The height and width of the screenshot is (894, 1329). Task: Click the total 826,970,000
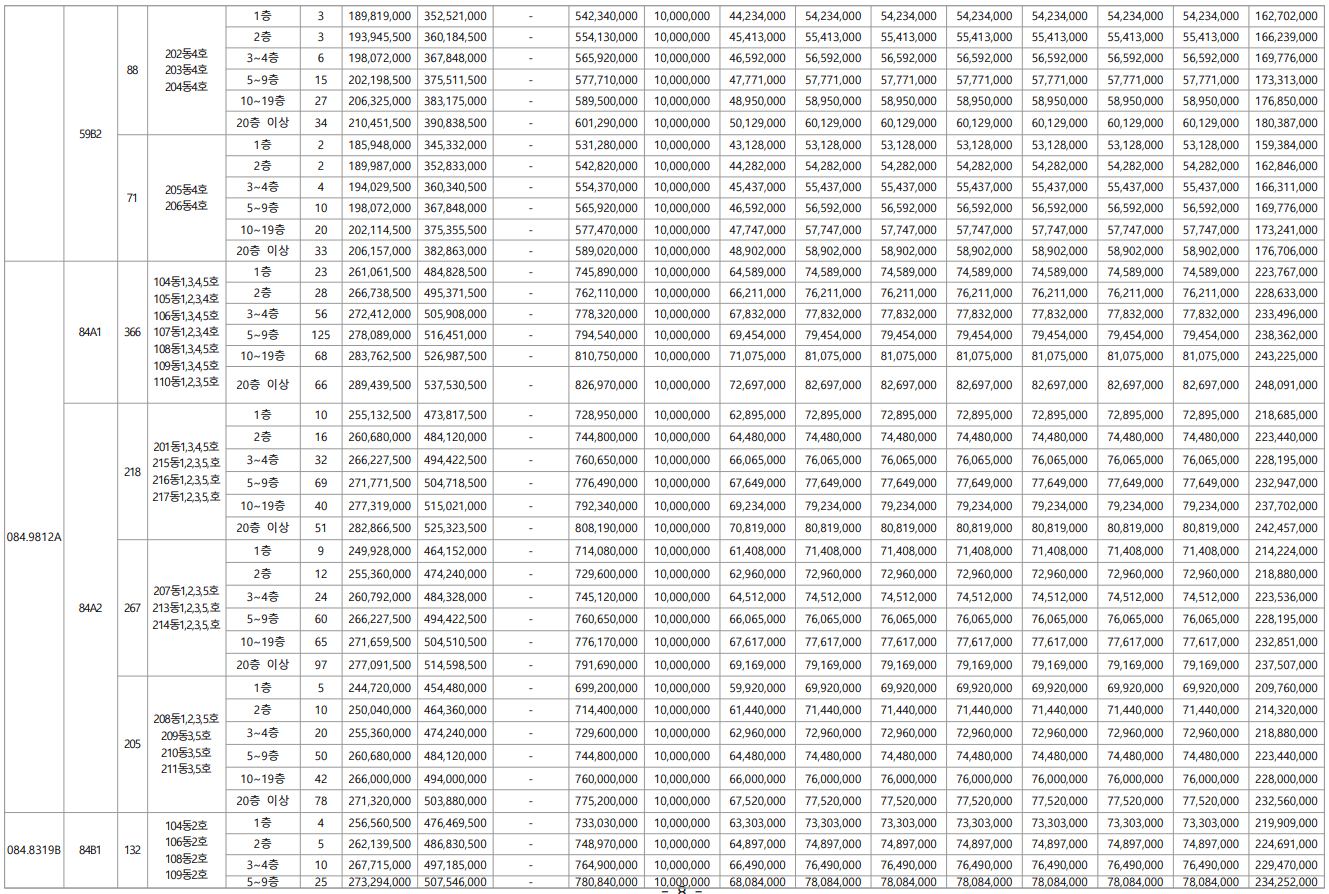coord(607,384)
